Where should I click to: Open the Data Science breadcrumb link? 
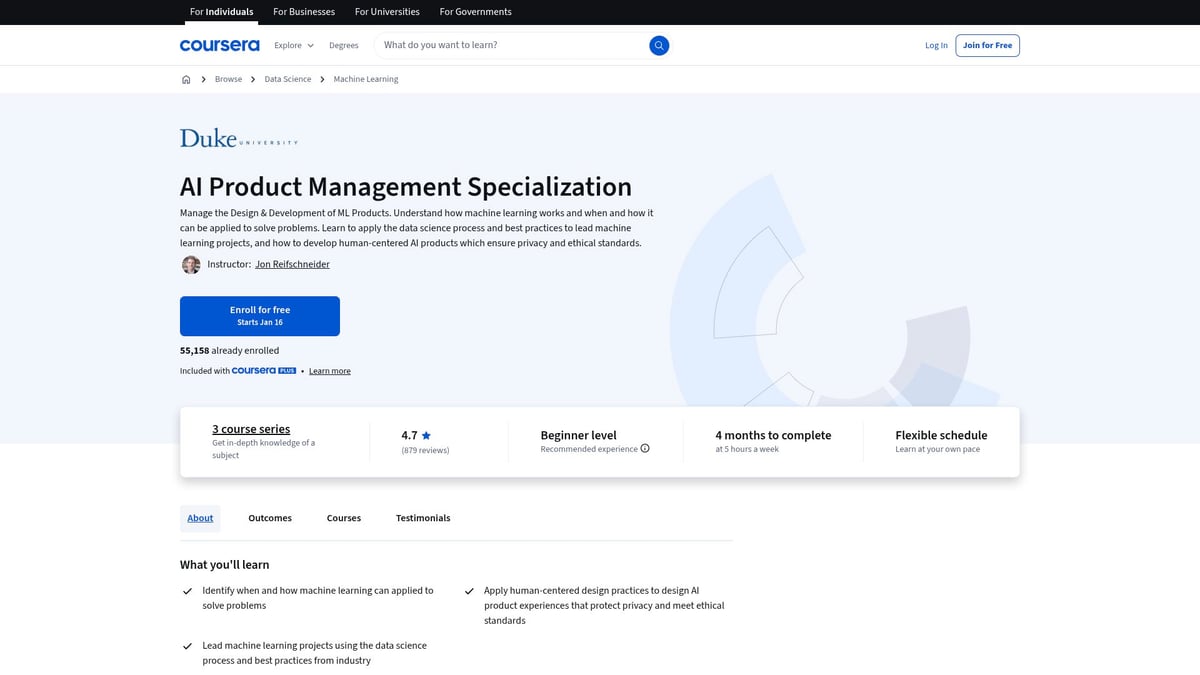(288, 79)
